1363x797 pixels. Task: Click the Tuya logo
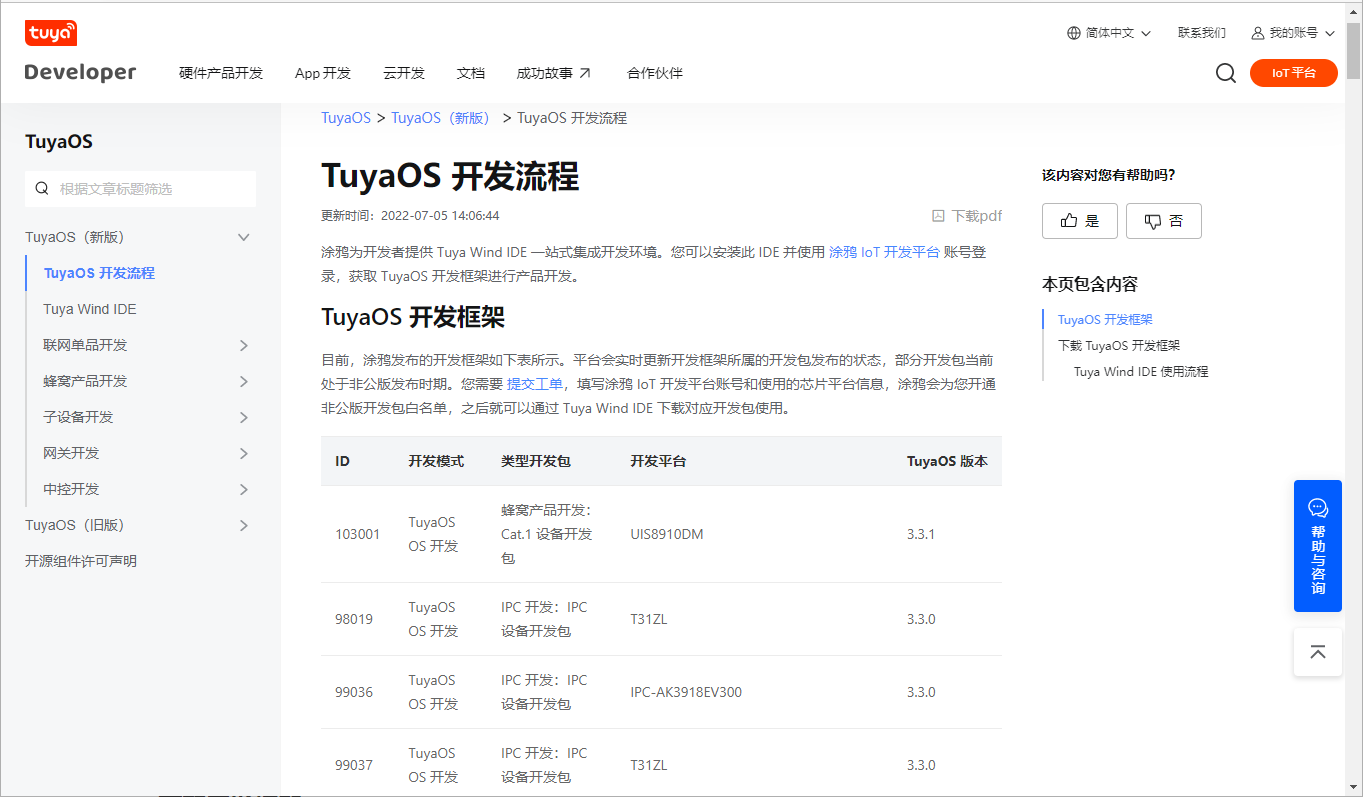tap(51, 33)
